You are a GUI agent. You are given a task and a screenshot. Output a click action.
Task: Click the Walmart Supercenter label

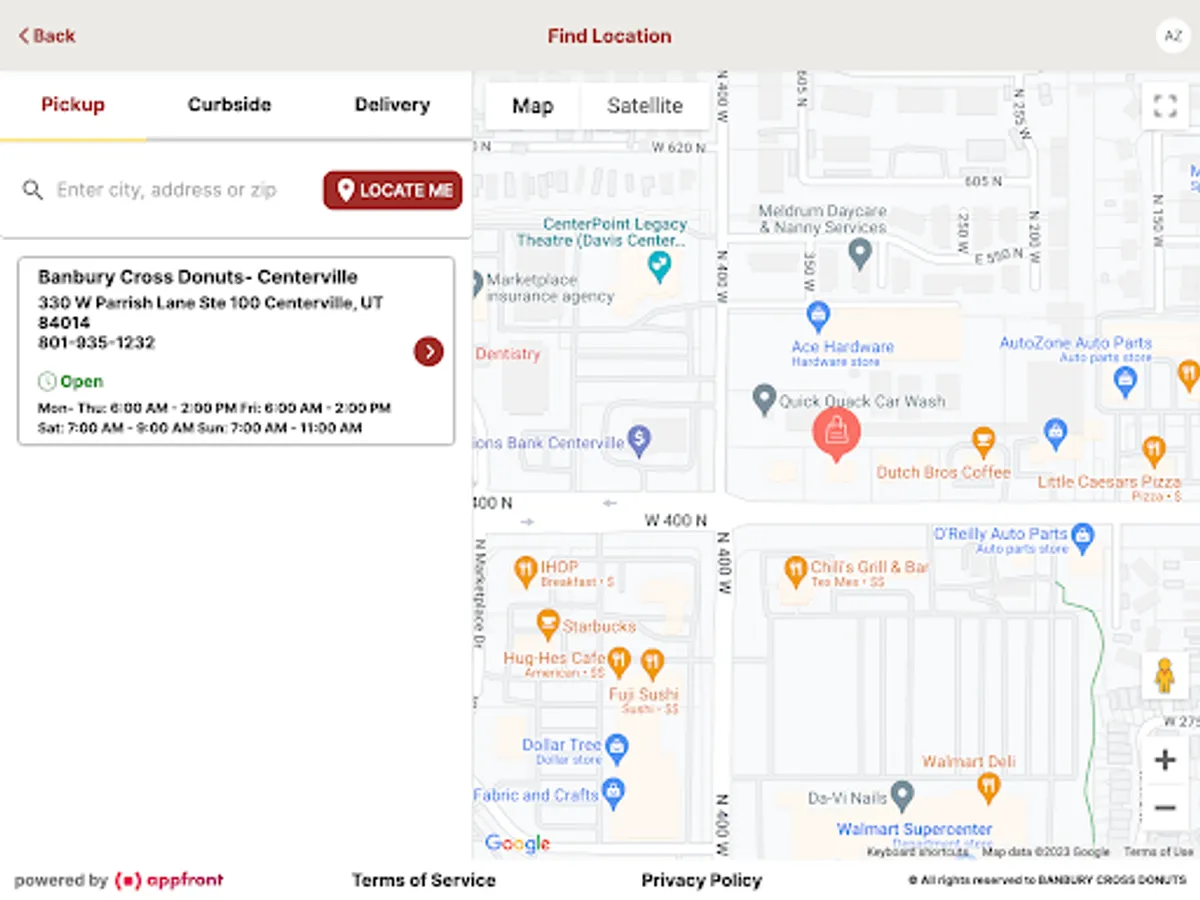915,829
